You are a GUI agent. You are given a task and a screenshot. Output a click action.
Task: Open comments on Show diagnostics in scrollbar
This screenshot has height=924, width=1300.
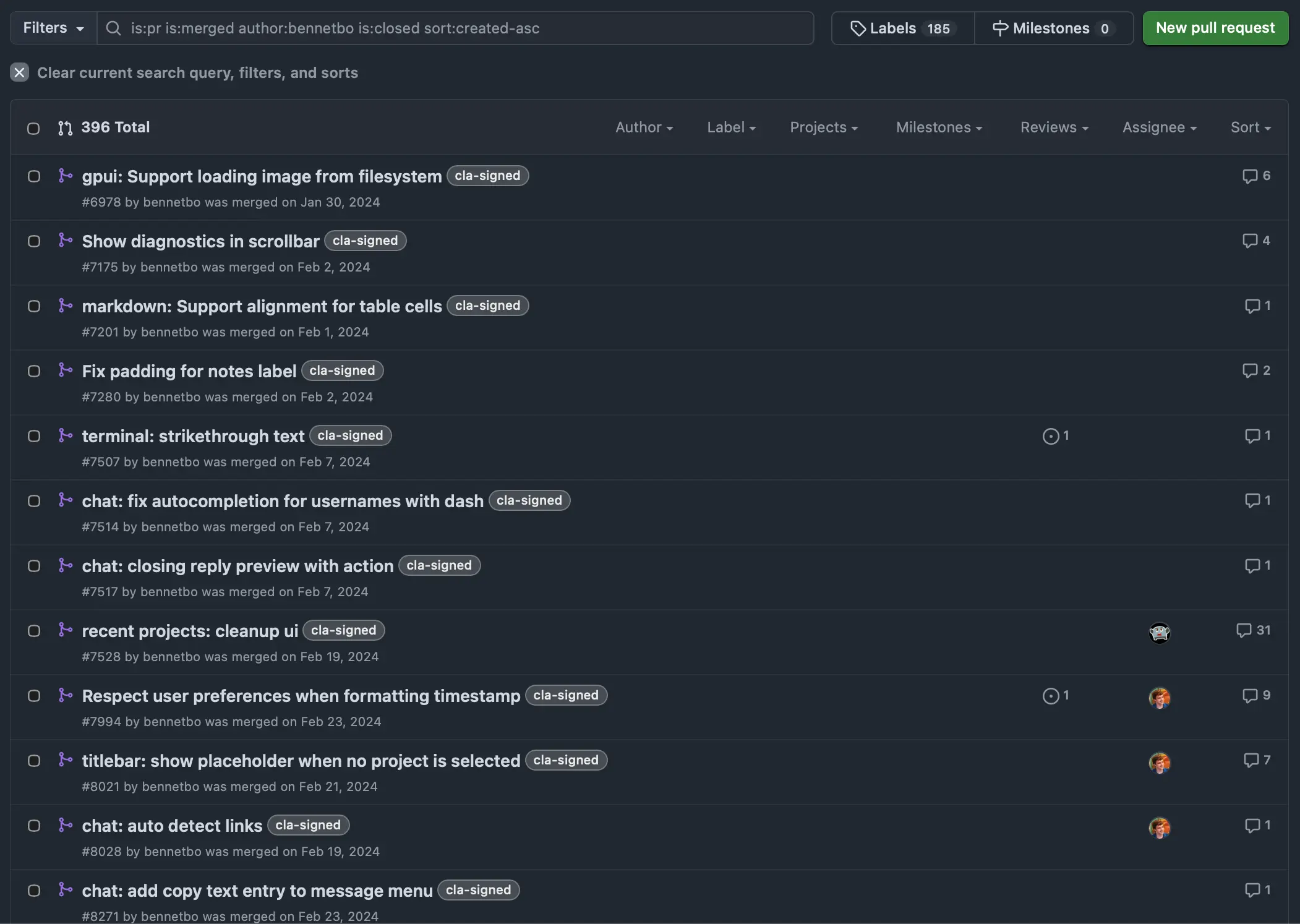(x=1255, y=241)
